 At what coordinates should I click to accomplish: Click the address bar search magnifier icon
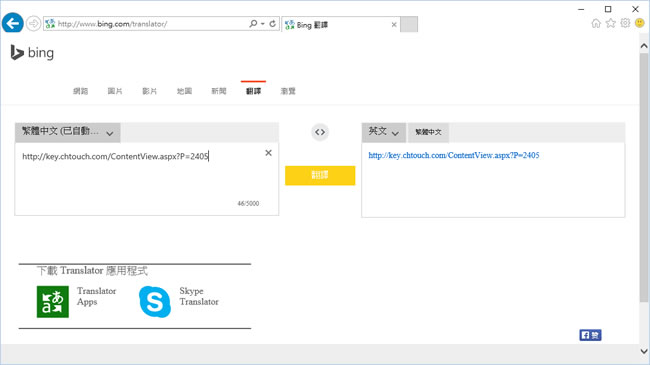(x=253, y=24)
